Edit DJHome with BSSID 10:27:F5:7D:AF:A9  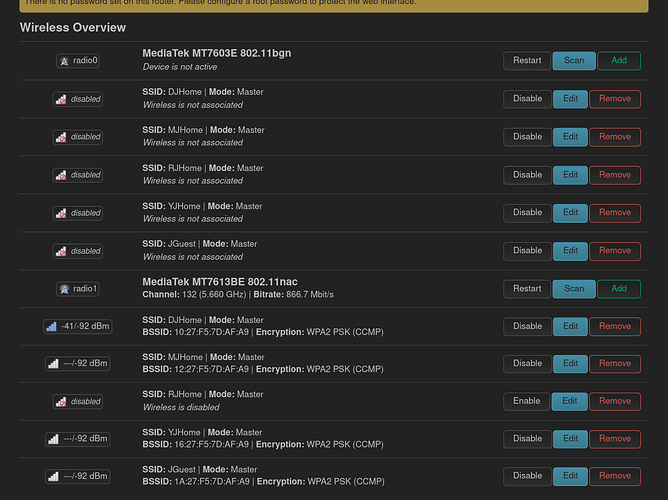point(570,326)
